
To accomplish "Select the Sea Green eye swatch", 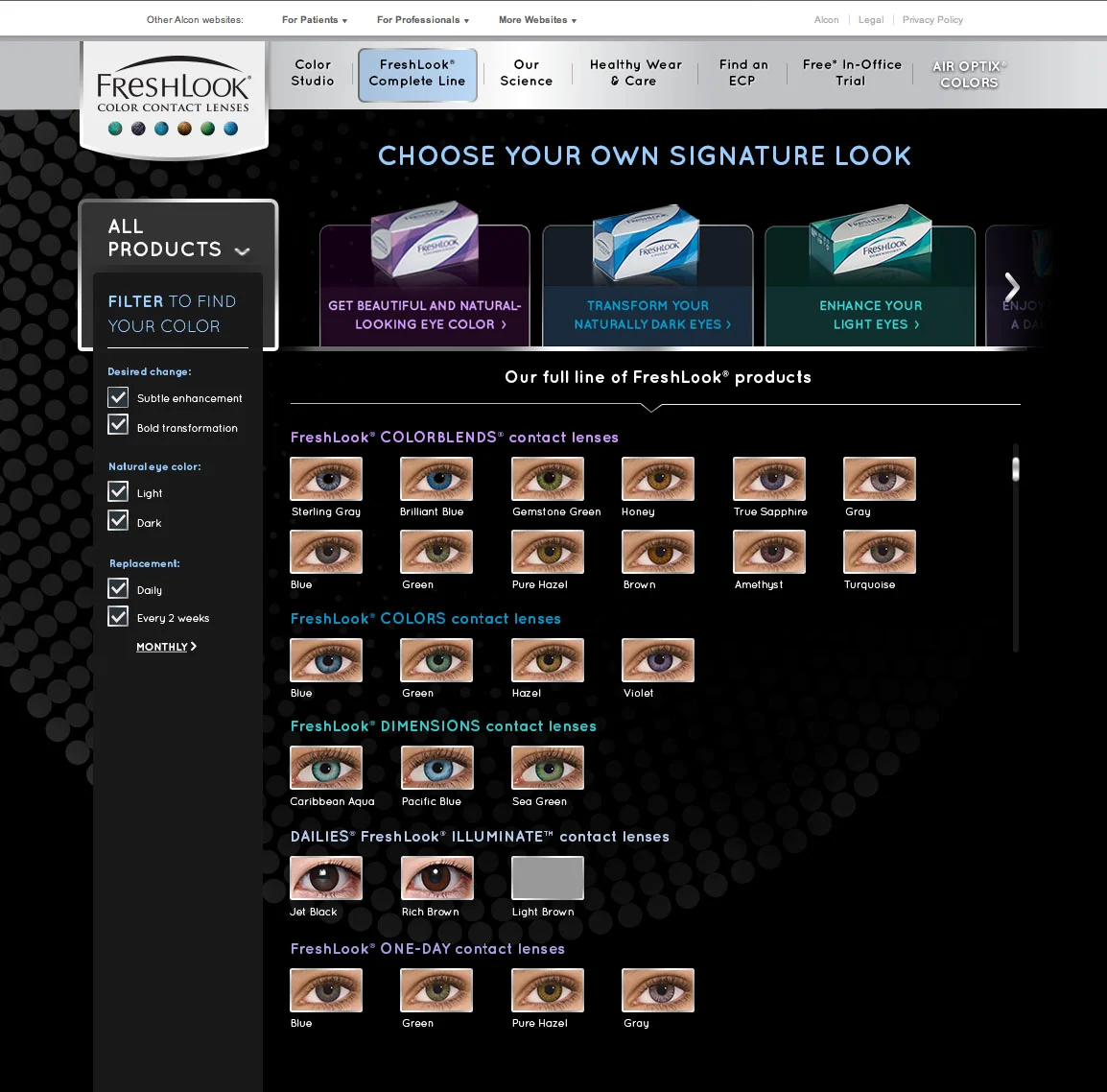I will pos(548,768).
